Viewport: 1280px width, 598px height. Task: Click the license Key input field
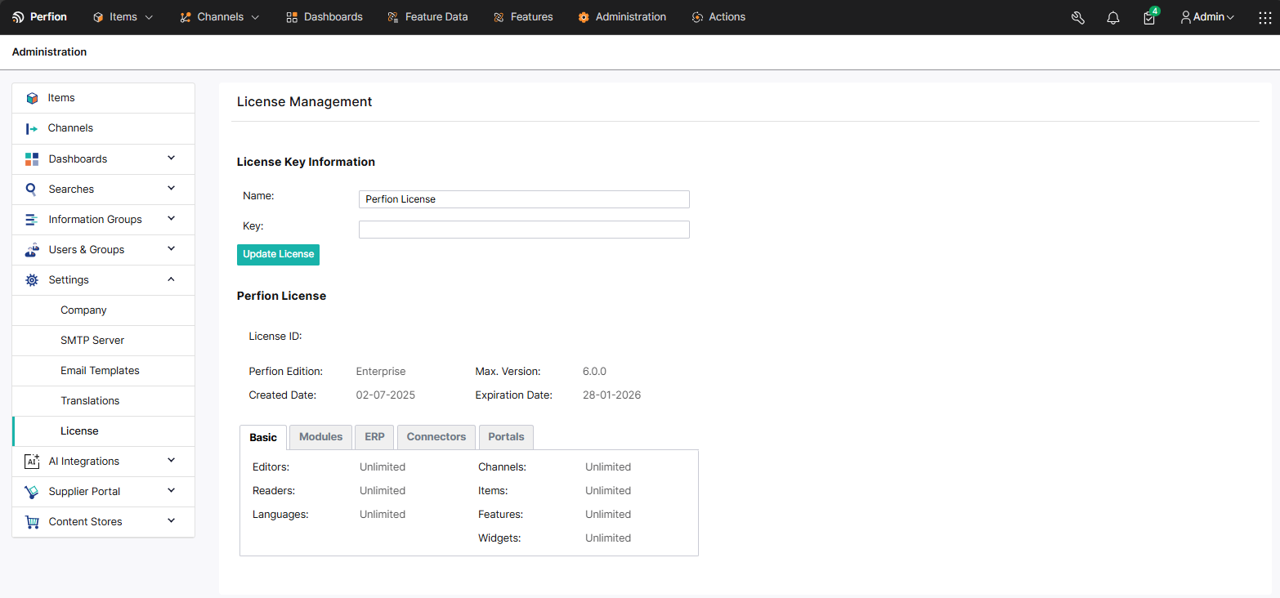point(524,229)
